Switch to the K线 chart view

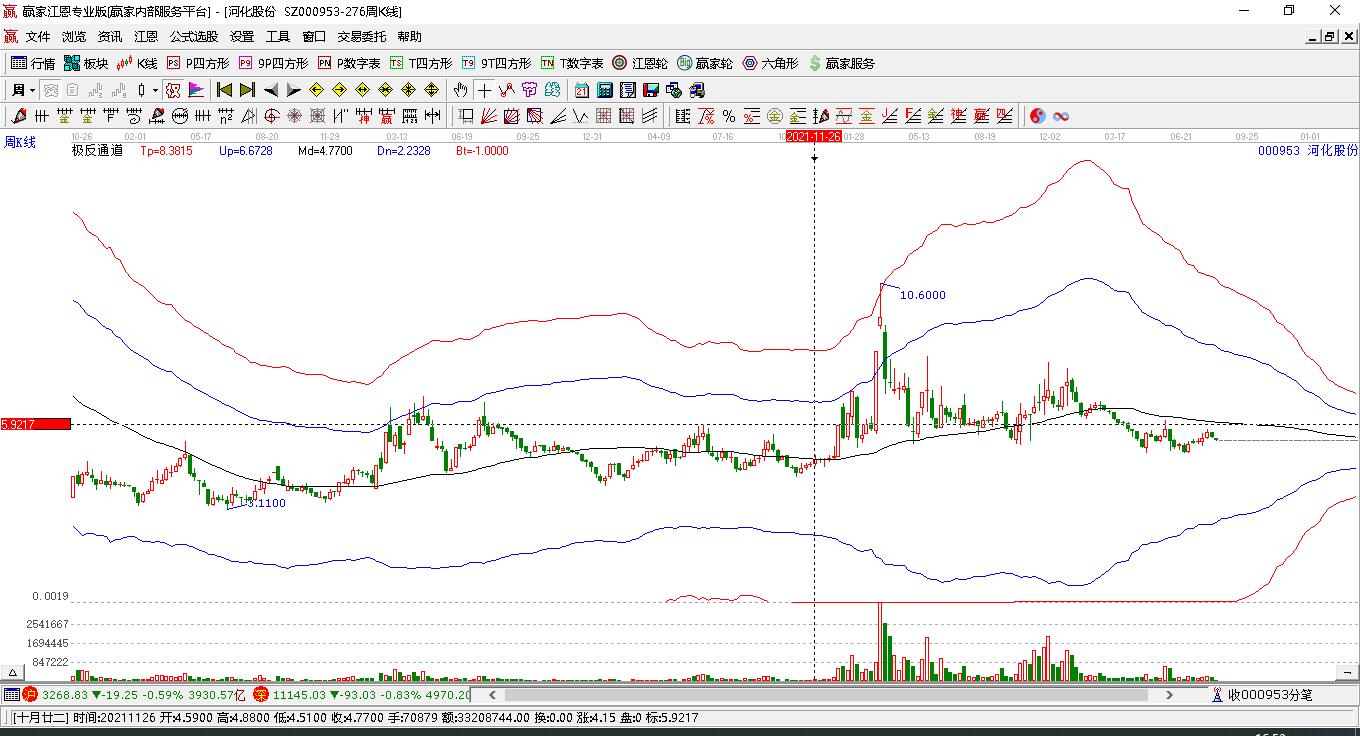tap(137, 63)
